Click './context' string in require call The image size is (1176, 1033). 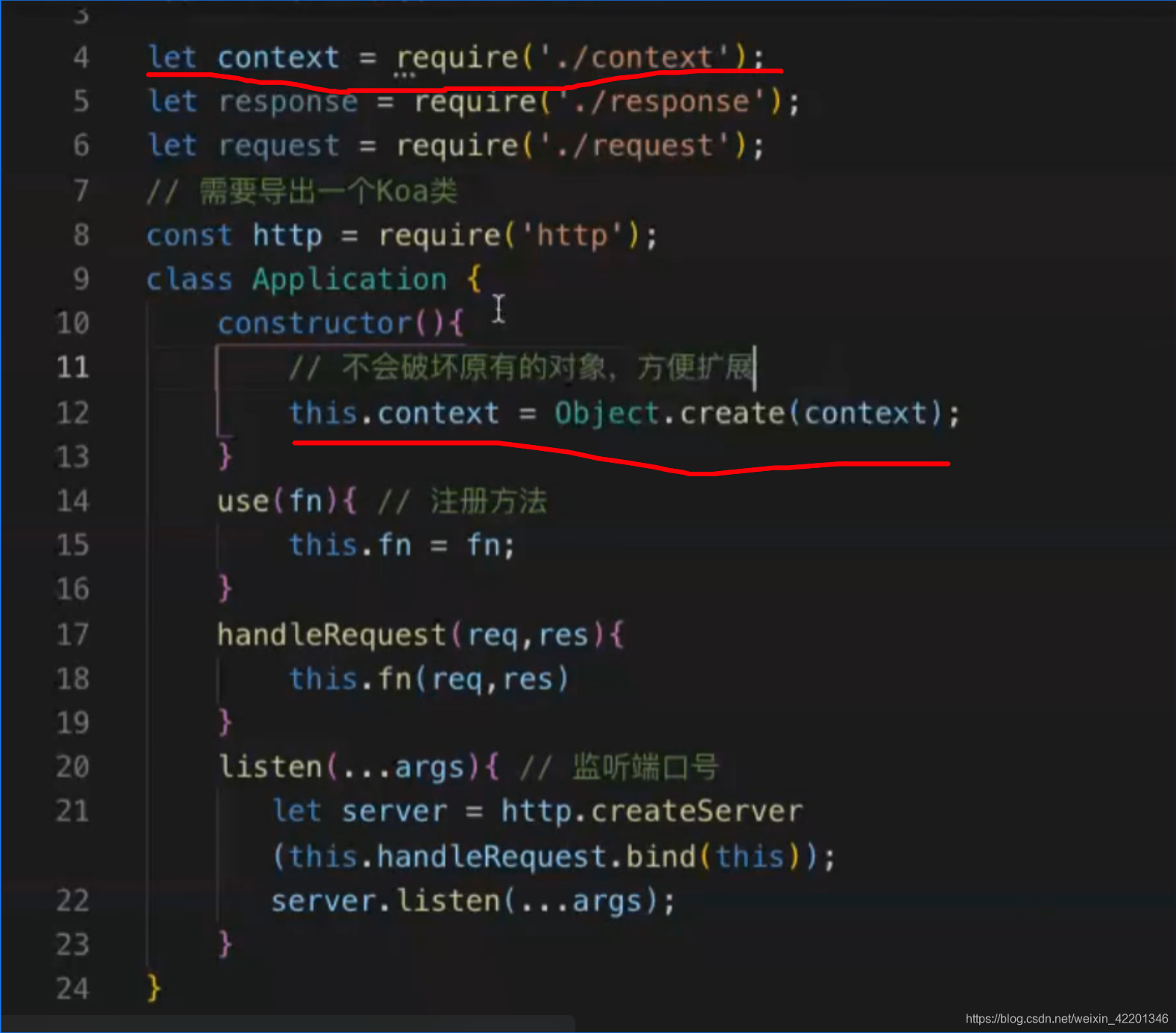[636, 57]
